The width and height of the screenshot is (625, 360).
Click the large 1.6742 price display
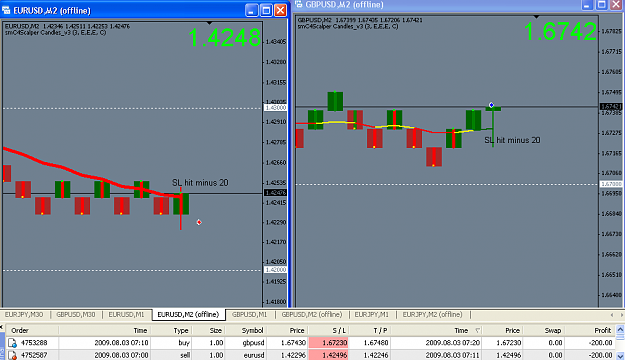(560, 31)
